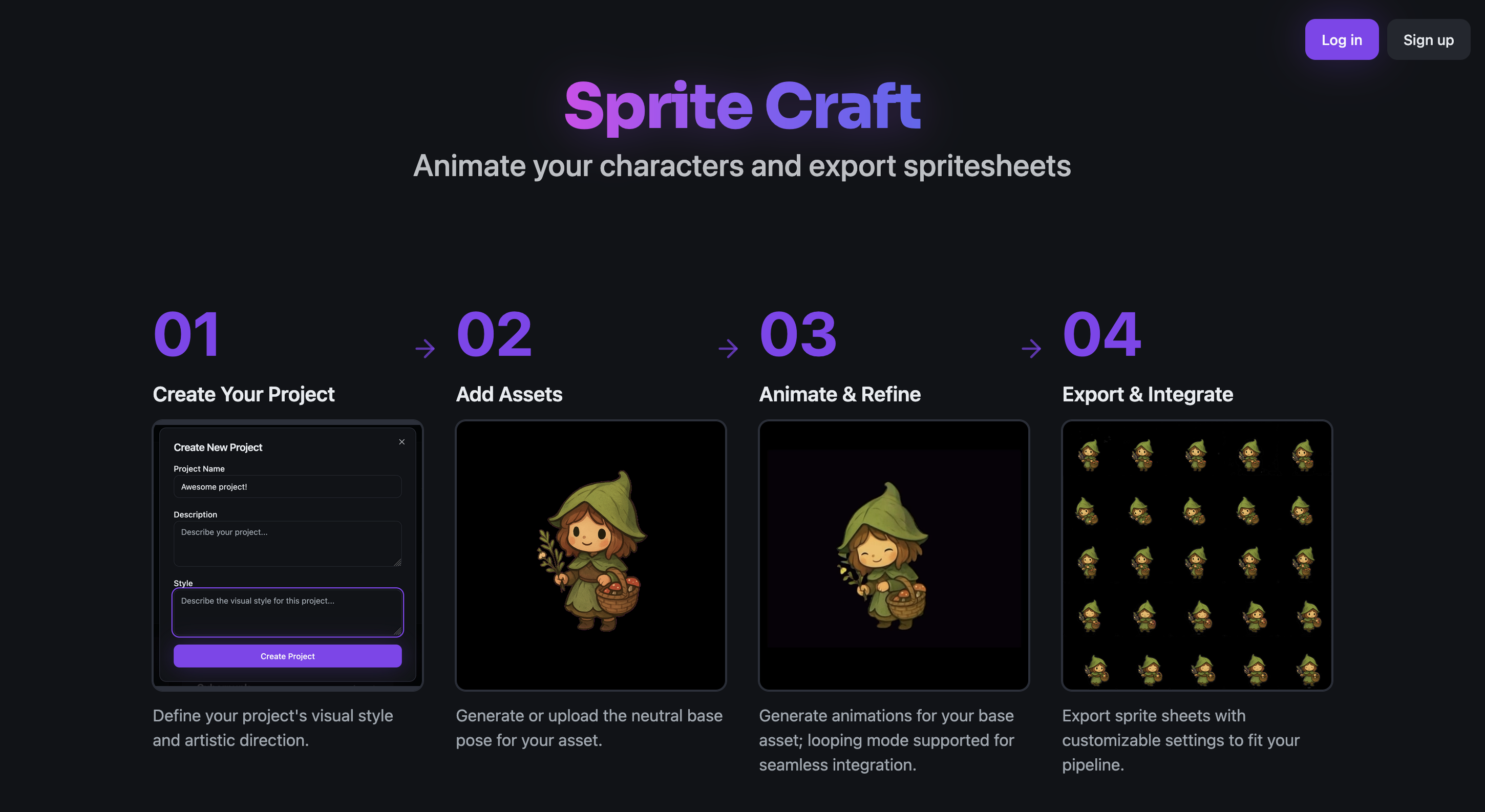Click into the Style text area

(287, 611)
